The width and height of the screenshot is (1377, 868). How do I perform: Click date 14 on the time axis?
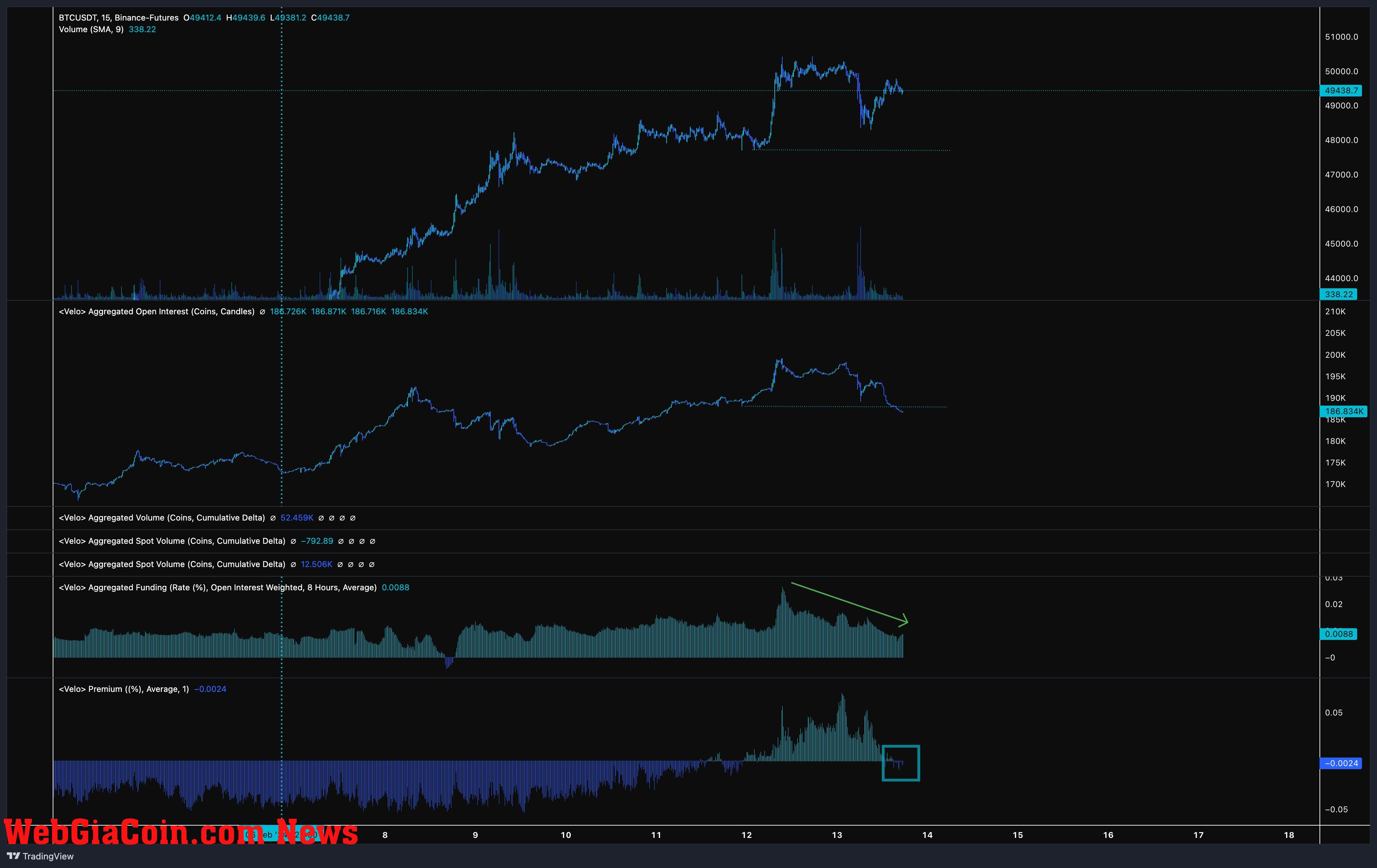[927, 836]
